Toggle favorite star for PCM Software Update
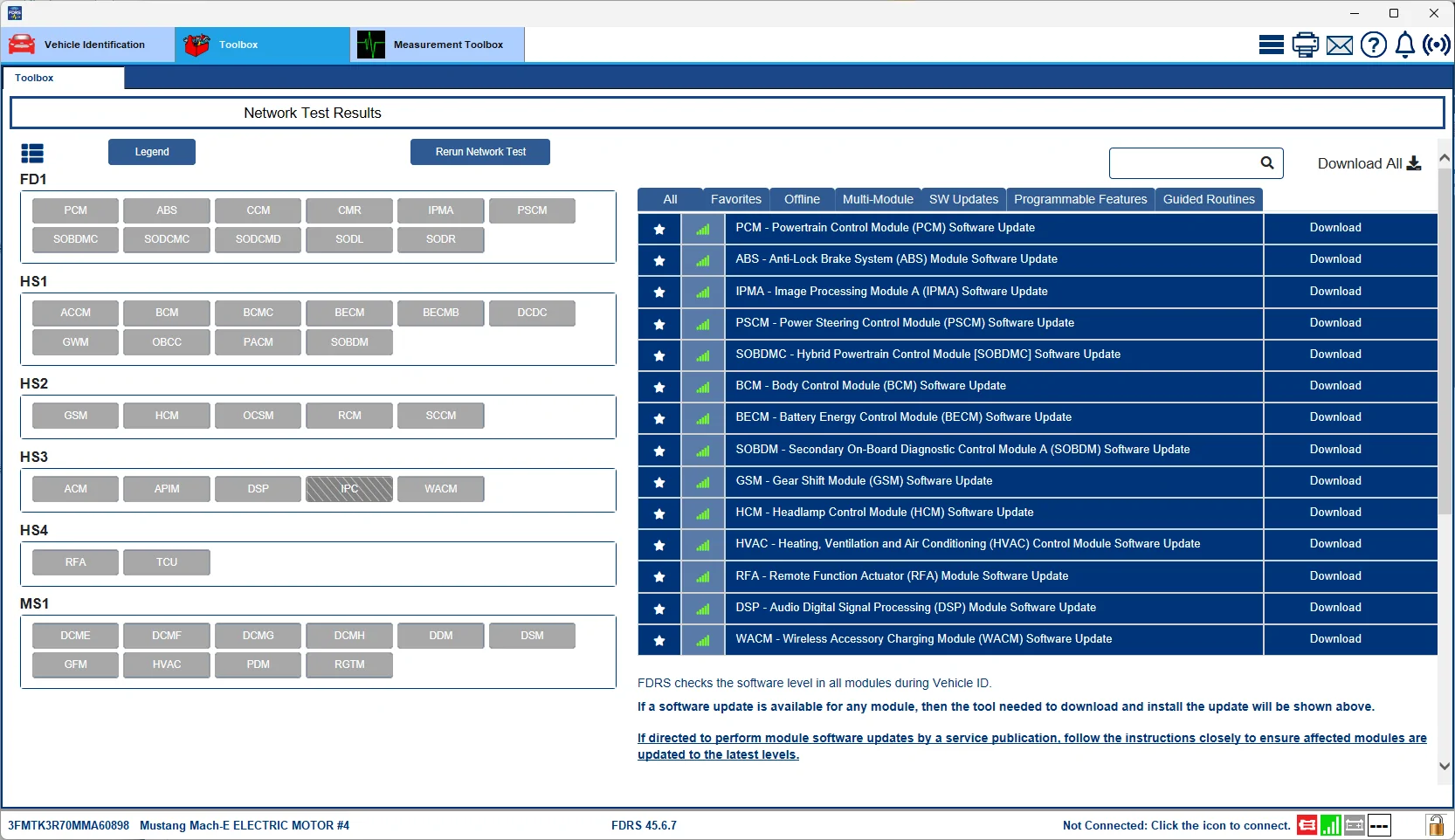This screenshot has height=840, width=1455. point(659,229)
